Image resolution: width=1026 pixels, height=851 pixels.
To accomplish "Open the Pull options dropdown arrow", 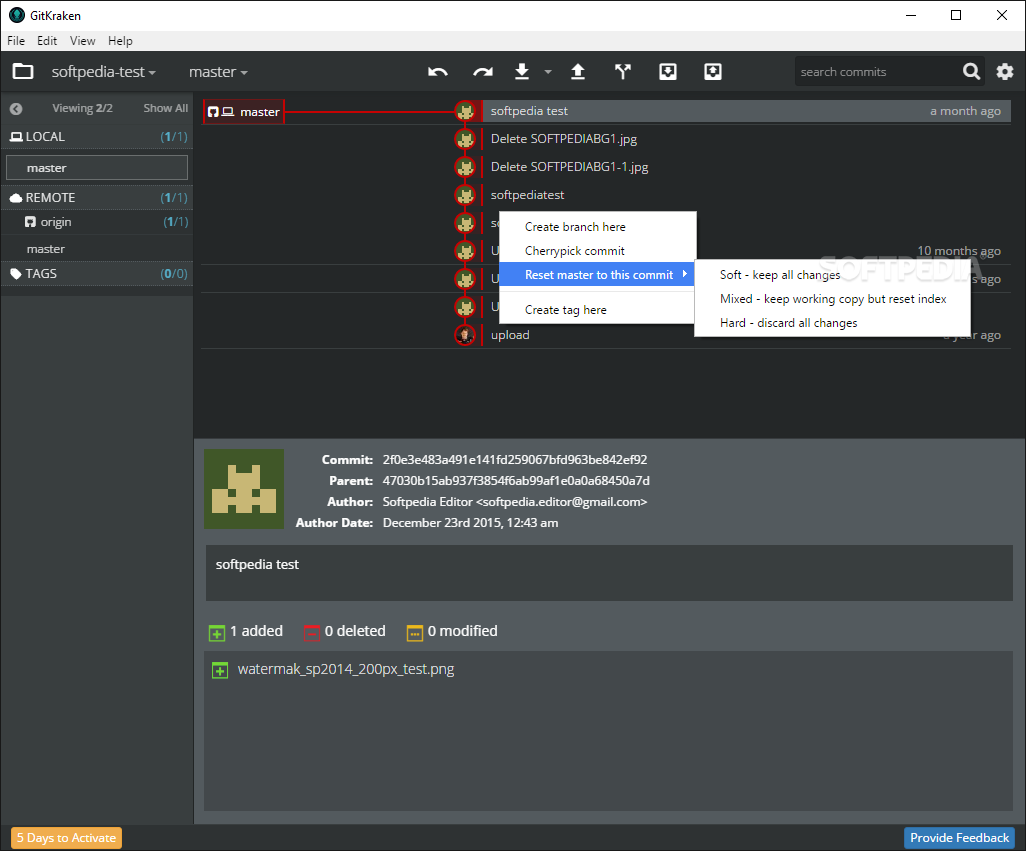I will tap(548, 72).
